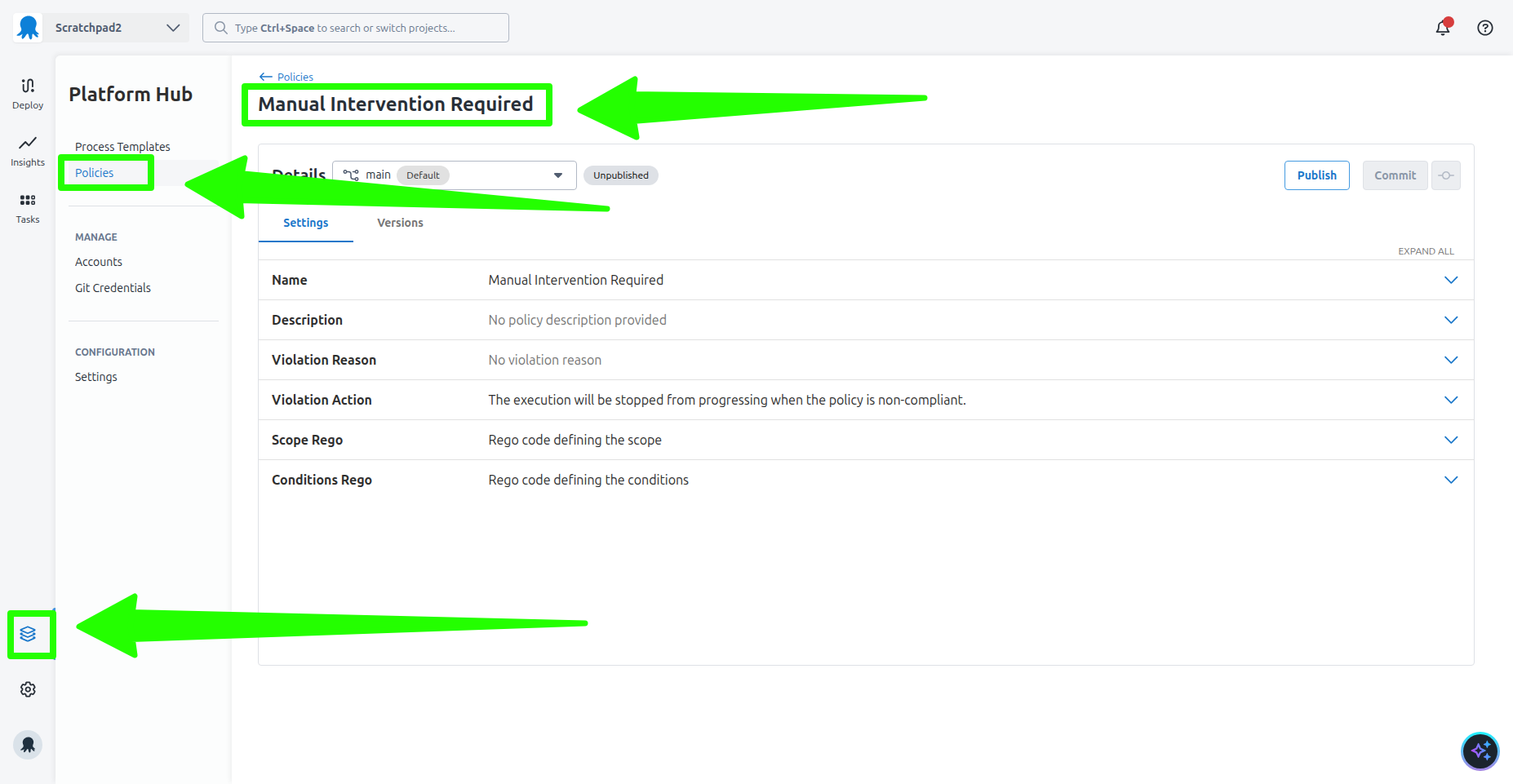Screen dimensions: 1513x784
Task: Click the icon button beside Commit
Action: click(1445, 175)
